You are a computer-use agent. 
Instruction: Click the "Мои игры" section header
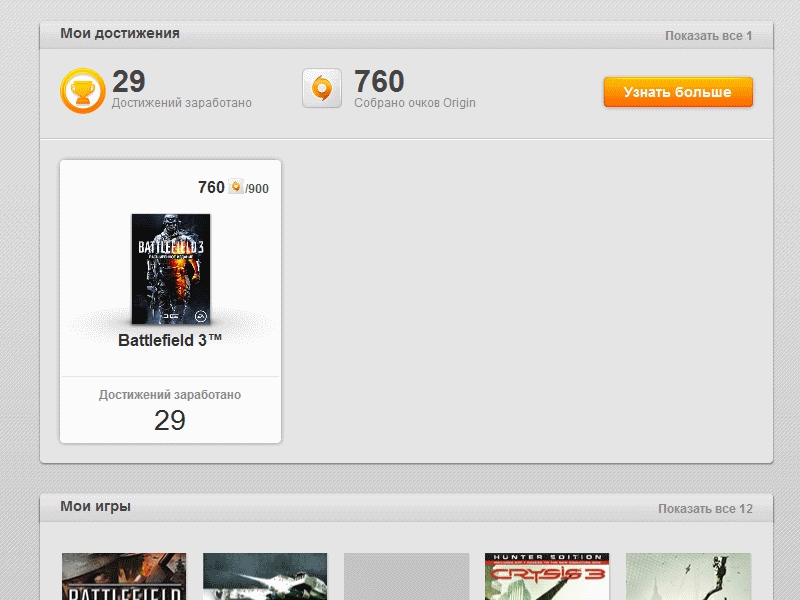click(95, 506)
